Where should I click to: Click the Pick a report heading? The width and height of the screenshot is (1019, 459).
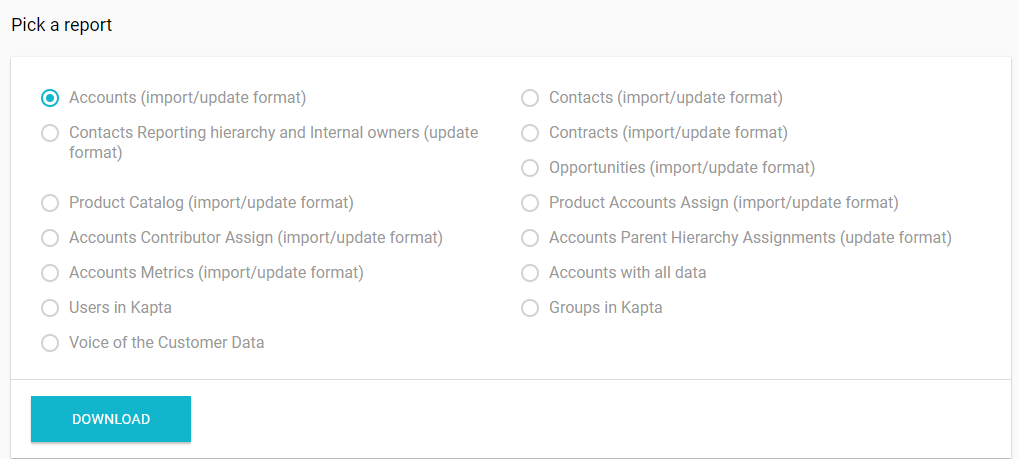pos(62,25)
